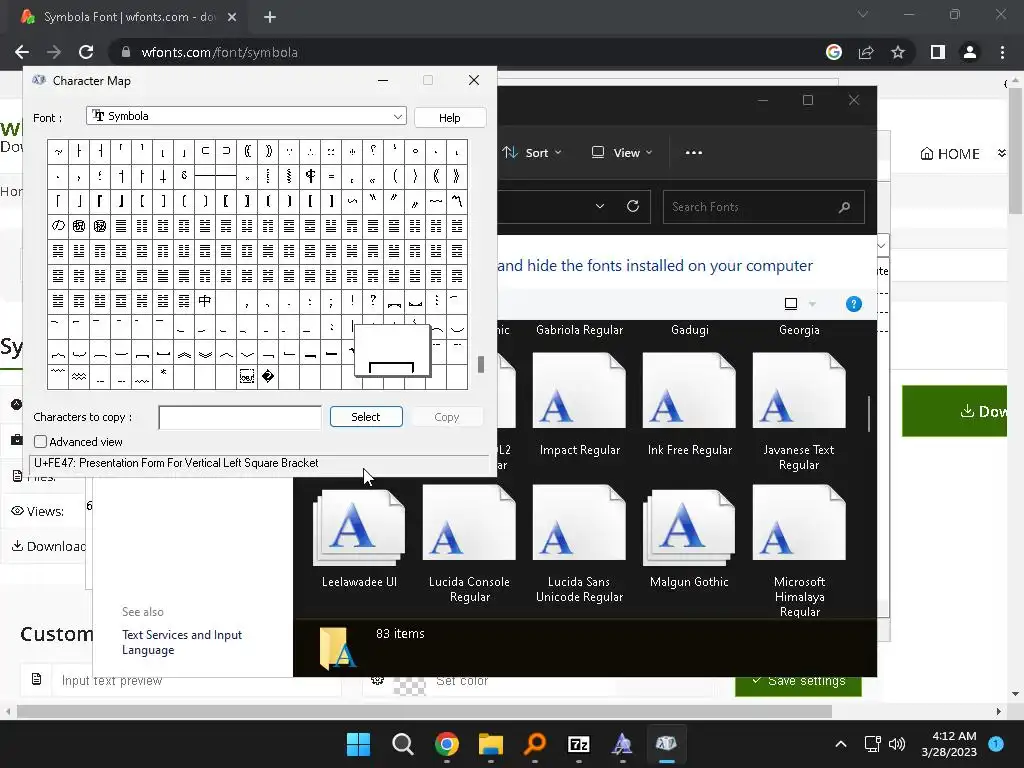Screen dimensions: 1024x768
Task: Click the Google icon in address bar
Action: [x=834, y=52]
